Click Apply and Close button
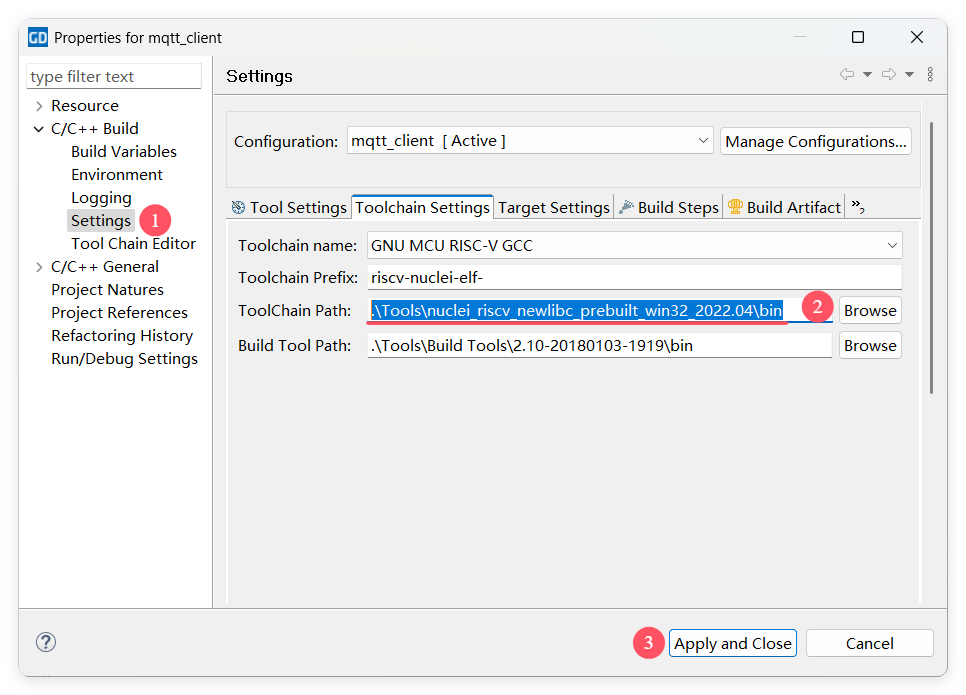 [x=732, y=643]
